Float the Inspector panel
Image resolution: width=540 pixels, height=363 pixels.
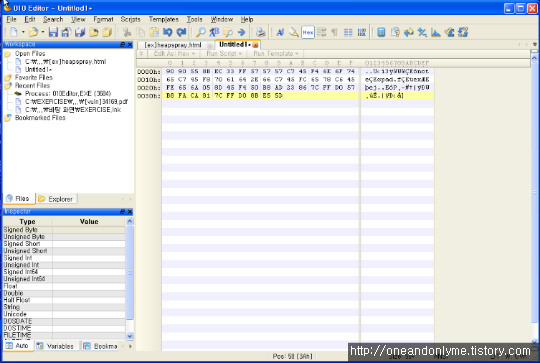pyautogui.click(x=122, y=212)
